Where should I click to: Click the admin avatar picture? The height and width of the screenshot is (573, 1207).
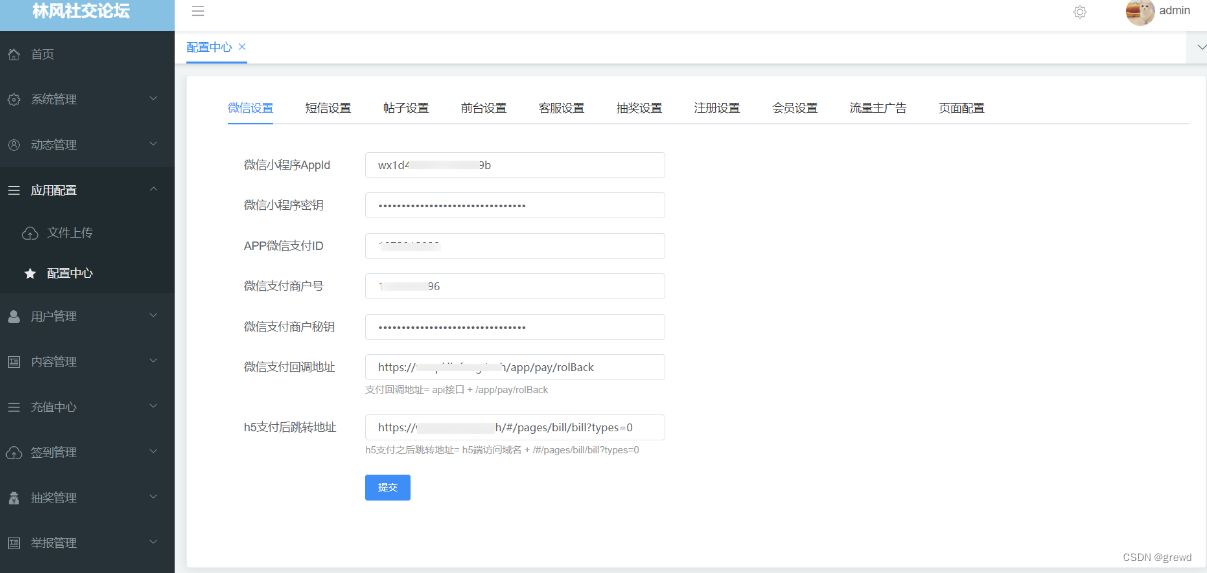(x=1140, y=12)
